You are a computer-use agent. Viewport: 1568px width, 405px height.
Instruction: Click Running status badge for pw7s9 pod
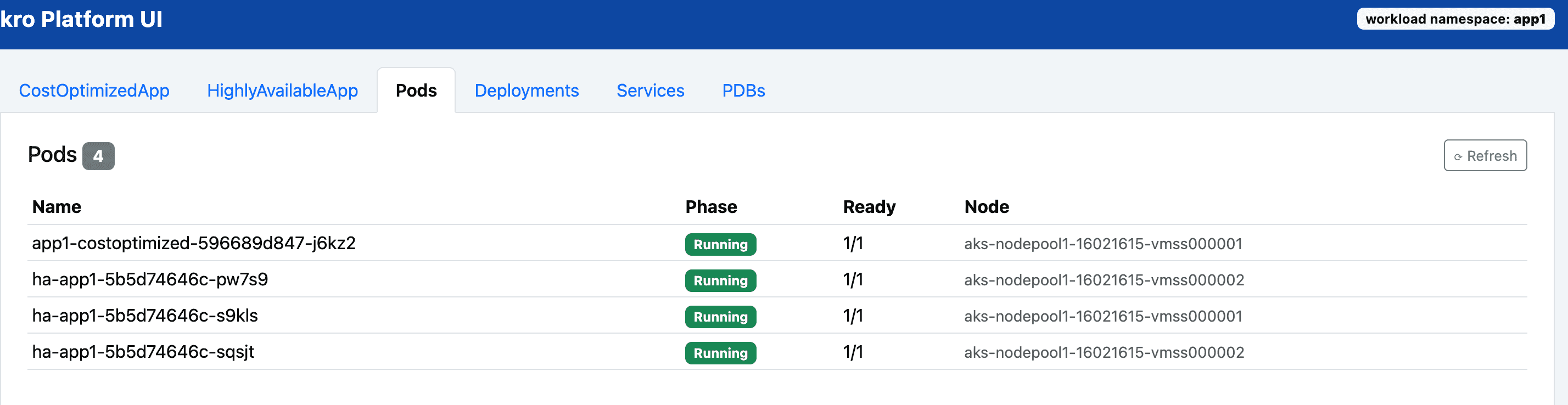pos(720,280)
